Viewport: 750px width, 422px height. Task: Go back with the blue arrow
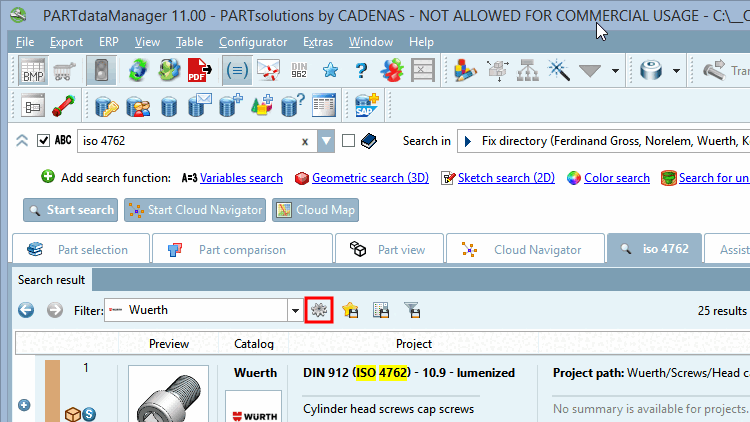[x=26, y=310]
